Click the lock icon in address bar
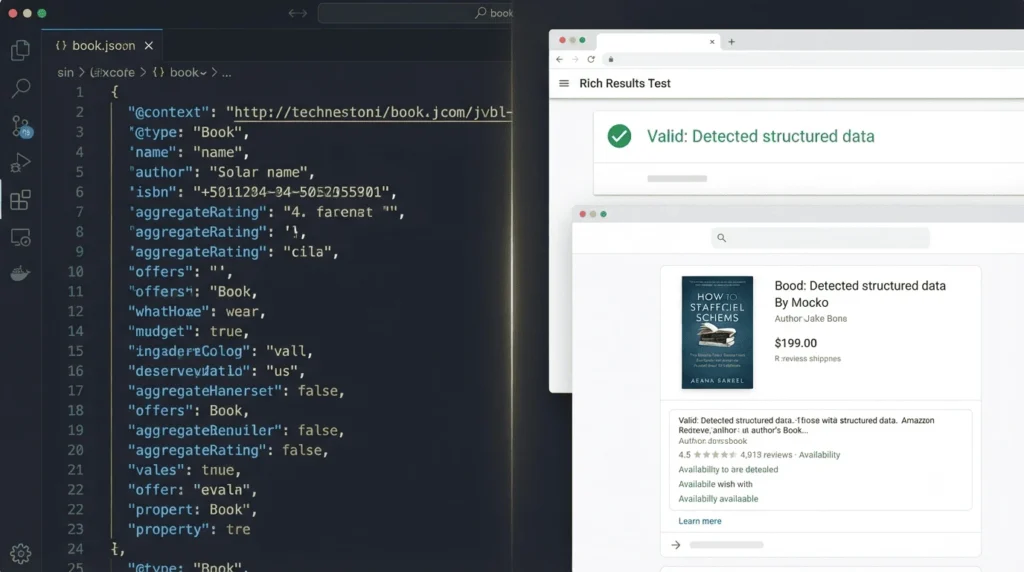 (x=611, y=59)
